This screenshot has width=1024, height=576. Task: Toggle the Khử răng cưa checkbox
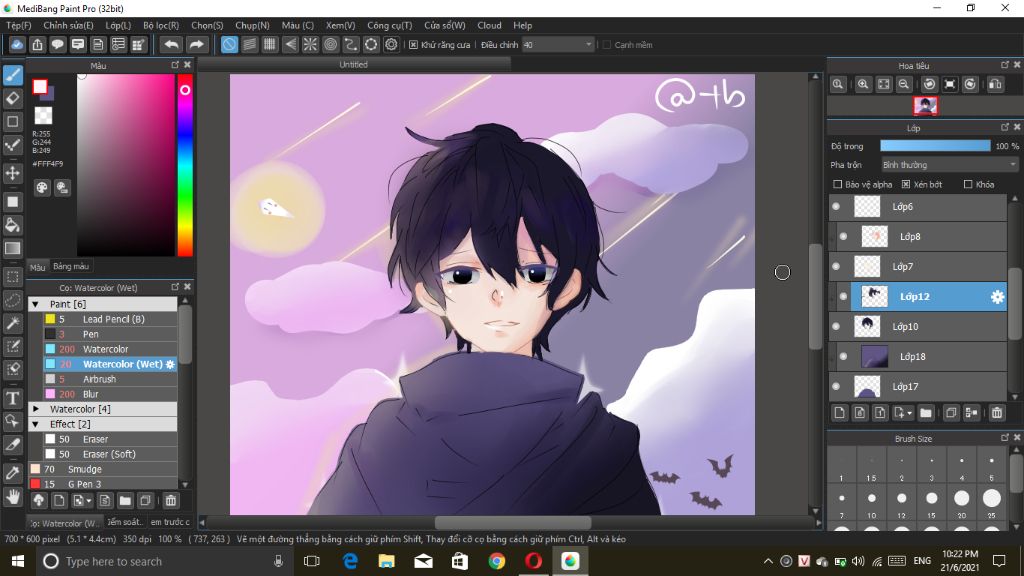coord(413,45)
